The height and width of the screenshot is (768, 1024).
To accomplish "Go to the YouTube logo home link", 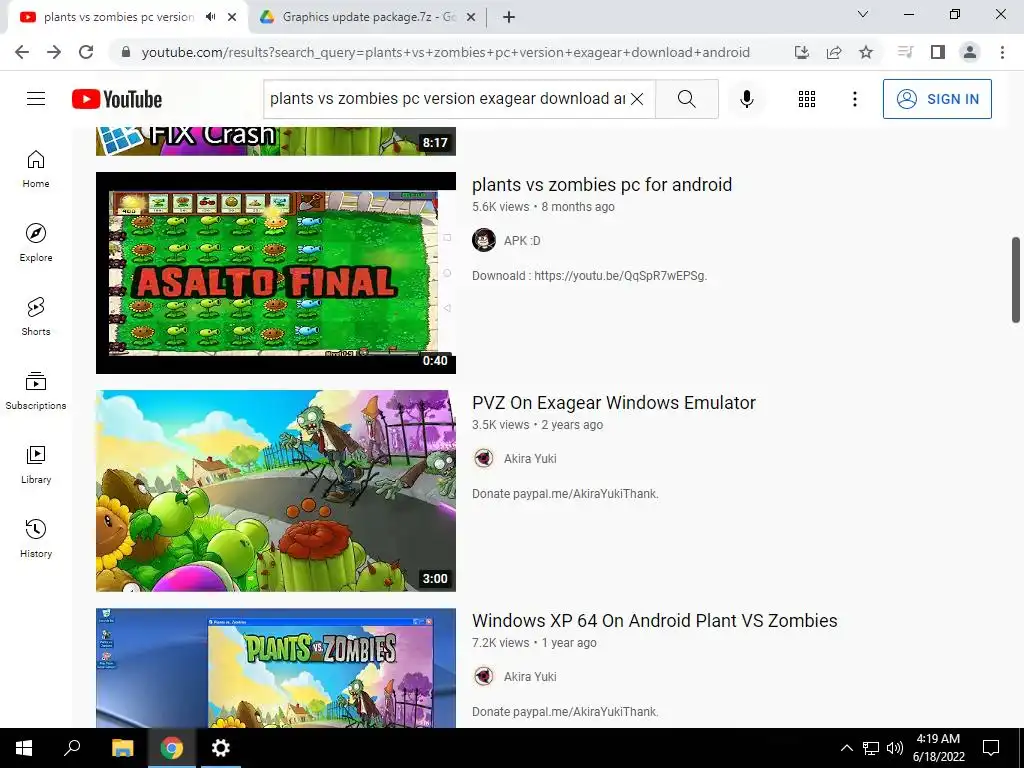I will click(117, 99).
